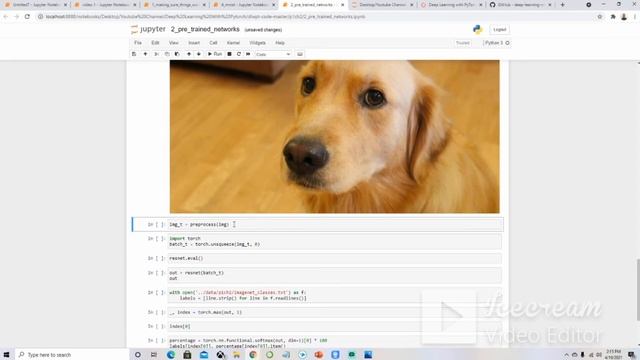
Task: Select the out = resnet(batch_t) cell
Action: pyautogui.click(x=335, y=276)
